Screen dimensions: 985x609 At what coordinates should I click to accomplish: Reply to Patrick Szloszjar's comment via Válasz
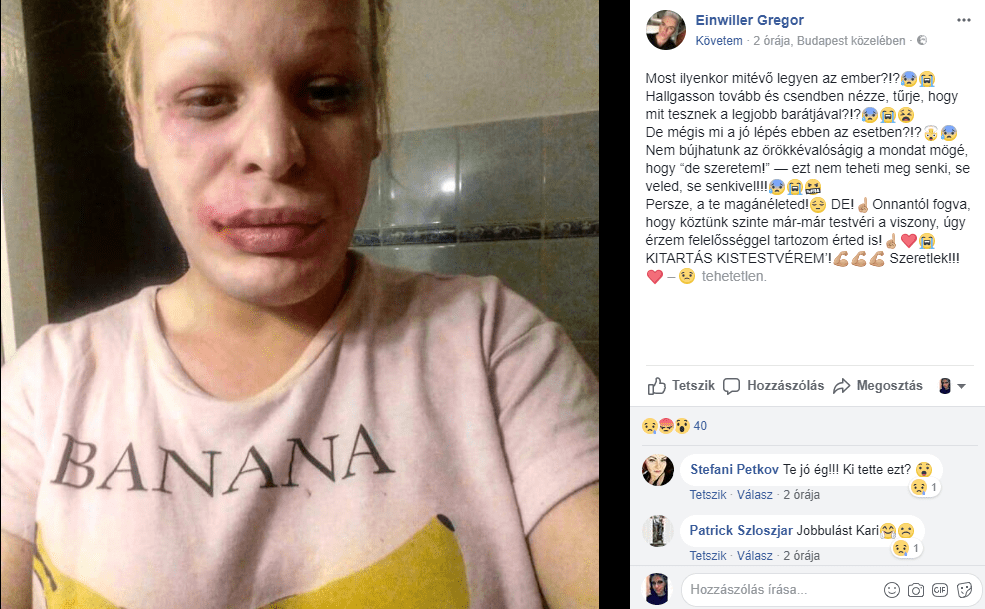(x=754, y=556)
